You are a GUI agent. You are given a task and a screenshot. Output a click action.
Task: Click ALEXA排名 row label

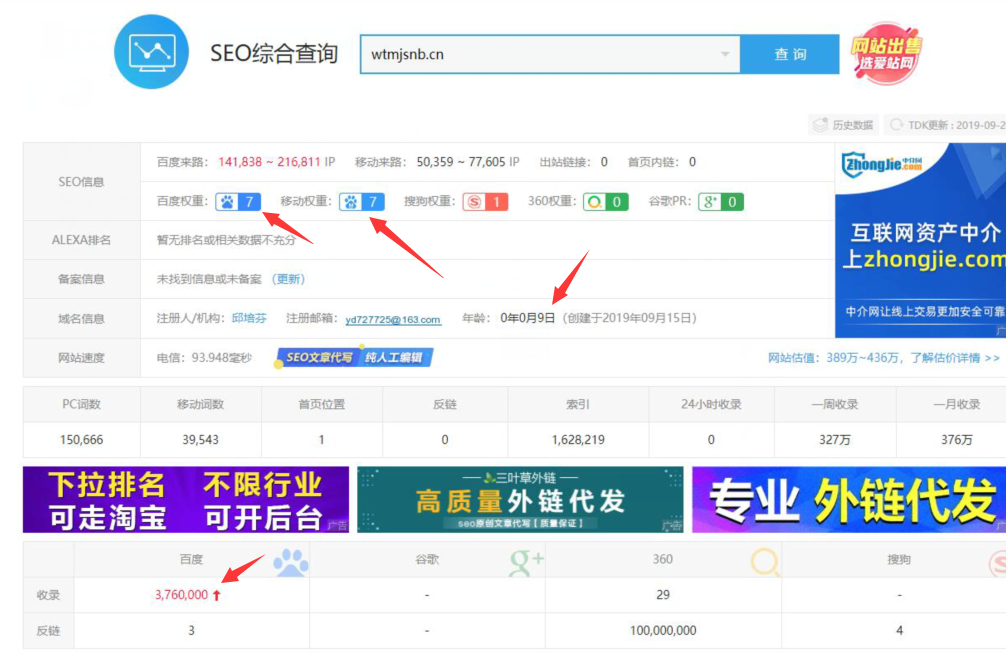pyautogui.click(x=81, y=240)
